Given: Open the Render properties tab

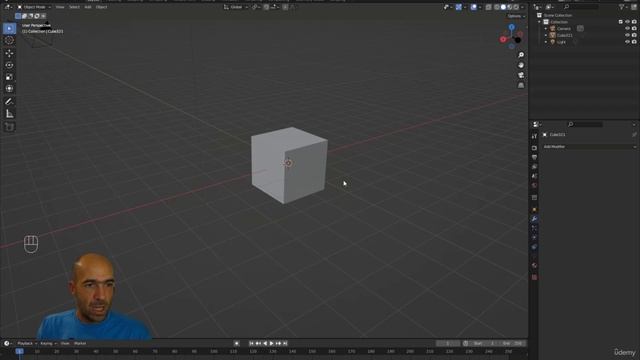Looking at the screenshot, I should pos(534,148).
